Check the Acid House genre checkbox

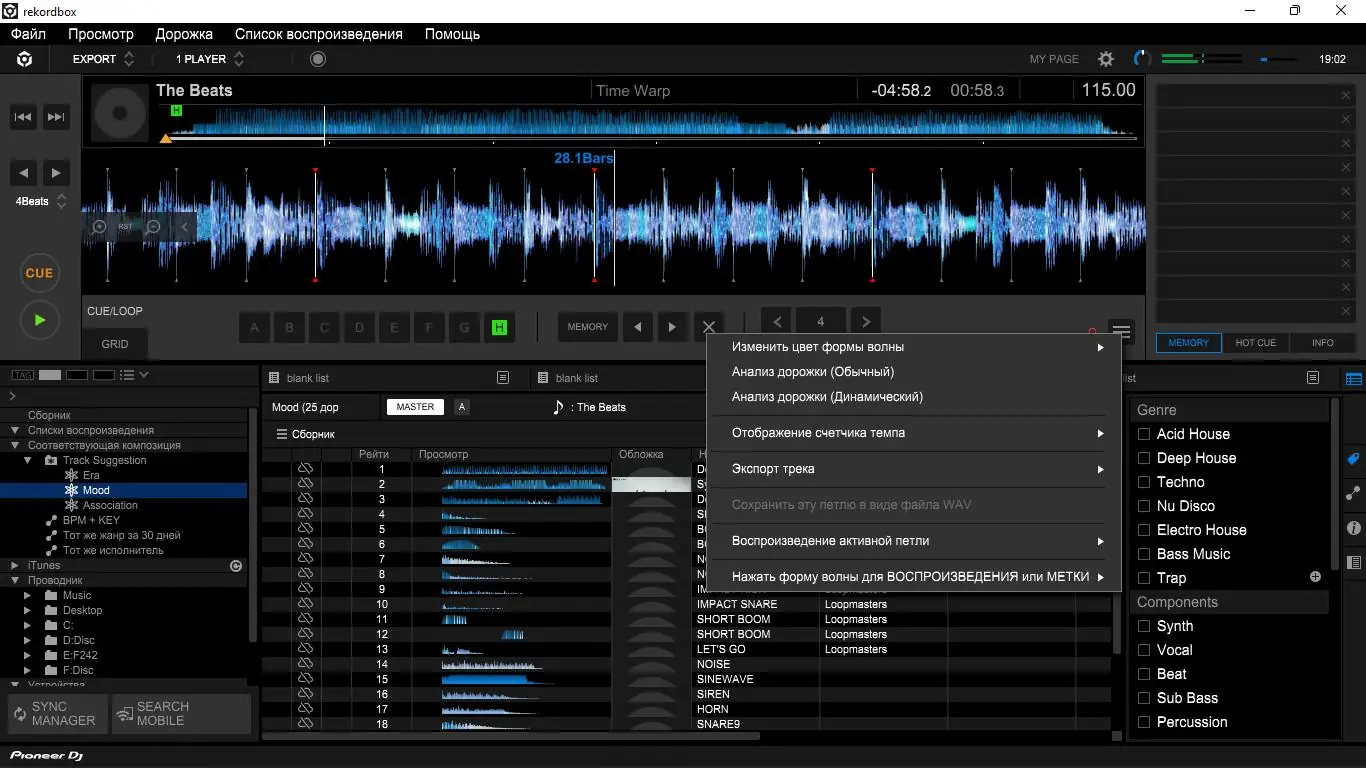1144,434
